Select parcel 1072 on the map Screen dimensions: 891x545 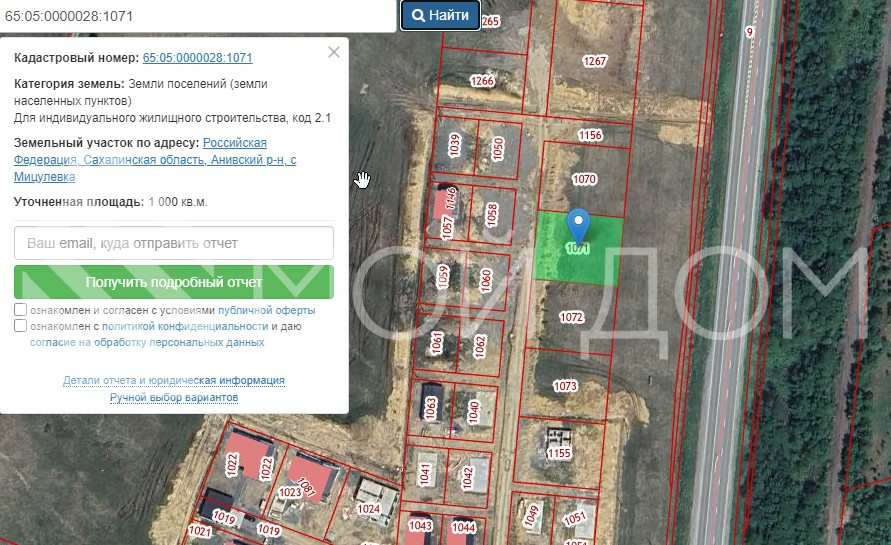(x=571, y=317)
